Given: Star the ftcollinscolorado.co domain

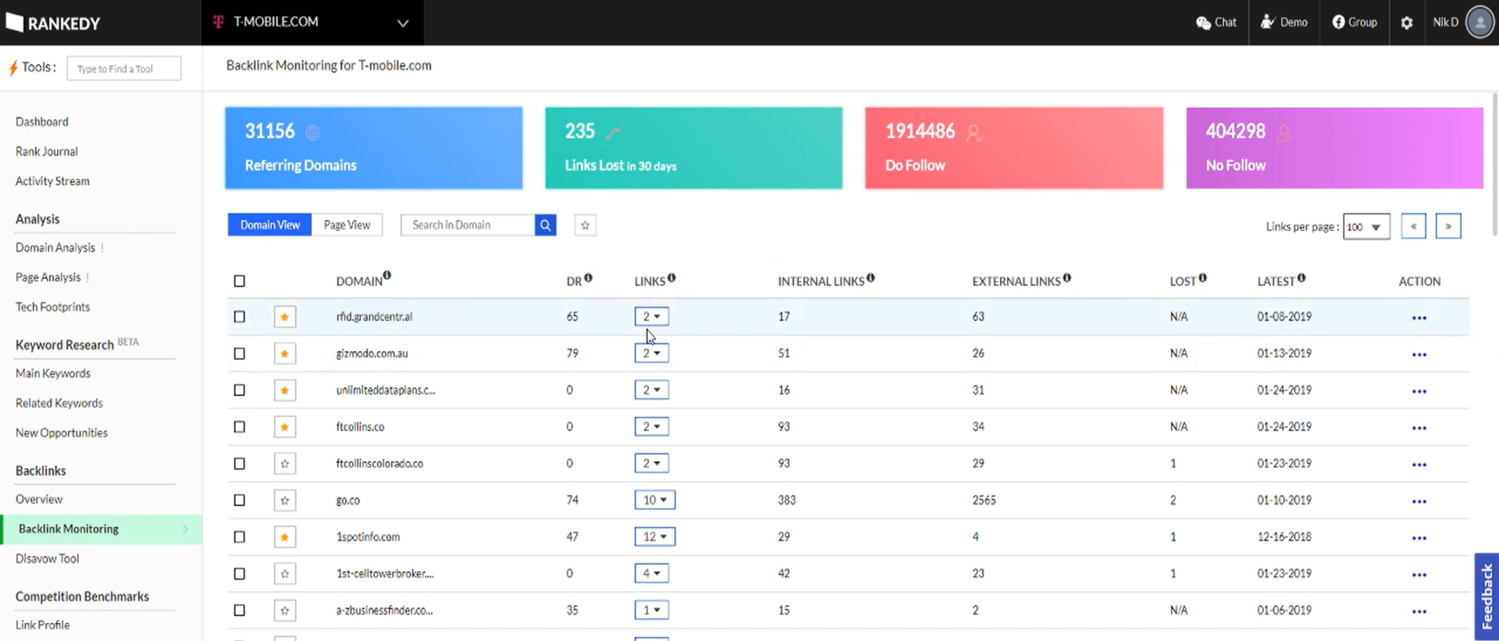Looking at the screenshot, I should coord(285,463).
